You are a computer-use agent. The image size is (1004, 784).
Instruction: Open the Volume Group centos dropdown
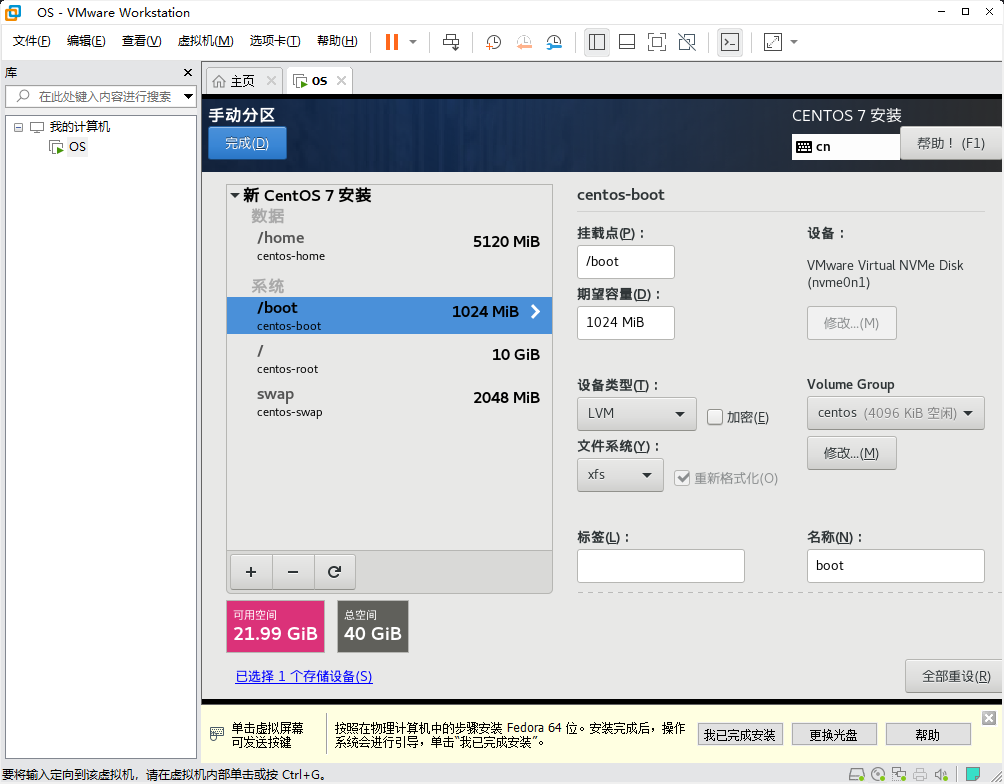tap(895, 413)
